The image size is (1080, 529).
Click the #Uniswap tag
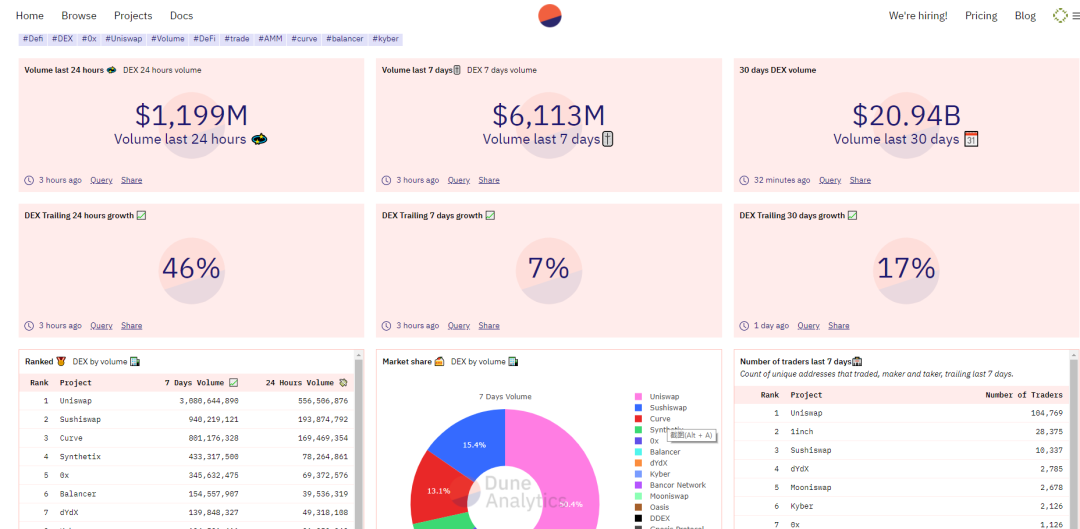coord(123,39)
